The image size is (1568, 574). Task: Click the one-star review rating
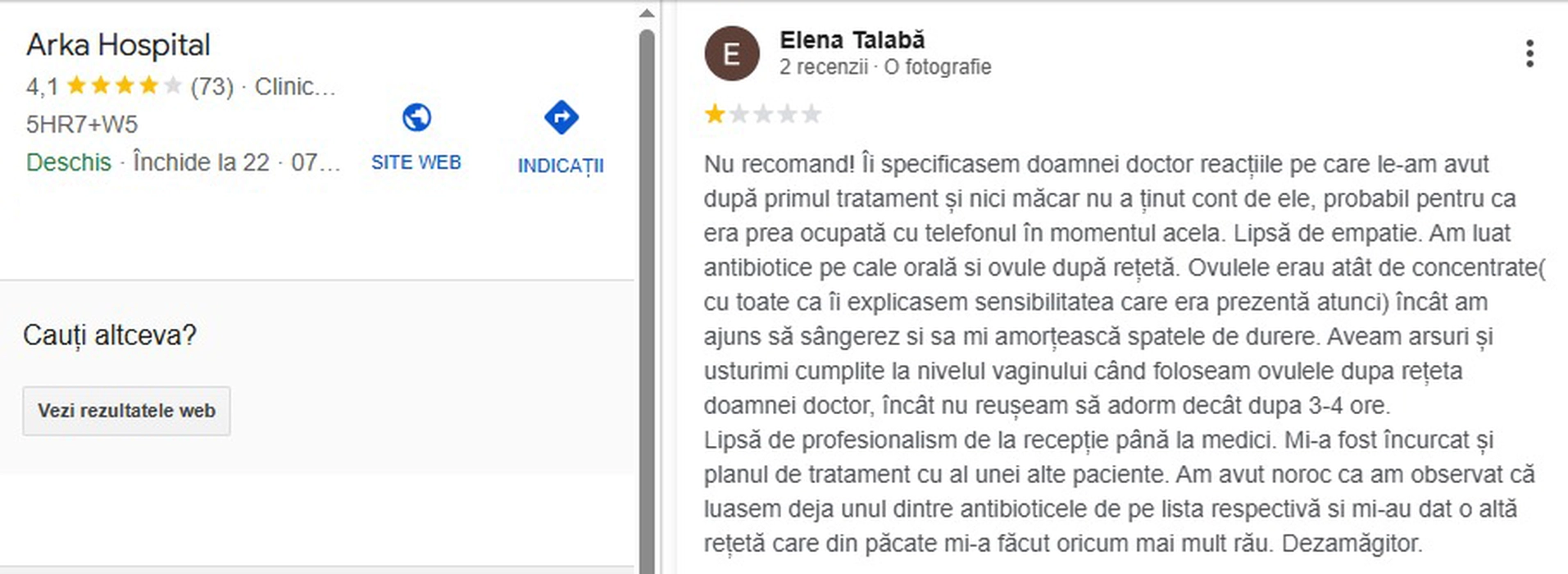(762, 114)
